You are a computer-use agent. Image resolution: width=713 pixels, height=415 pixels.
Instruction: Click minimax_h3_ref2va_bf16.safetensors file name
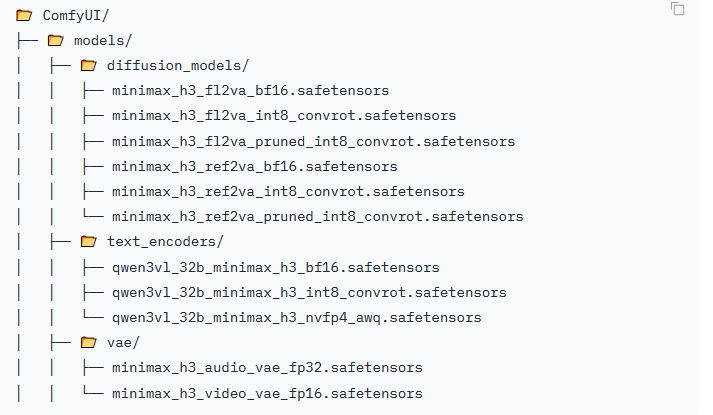click(x=255, y=167)
